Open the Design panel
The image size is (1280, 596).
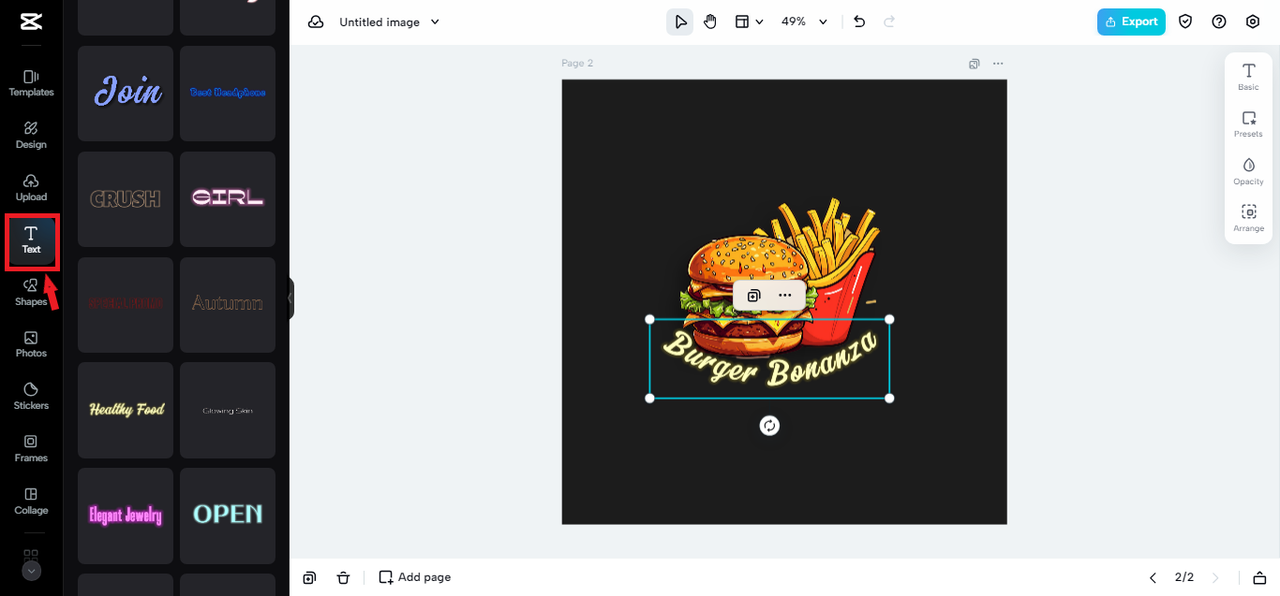tap(31, 135)
